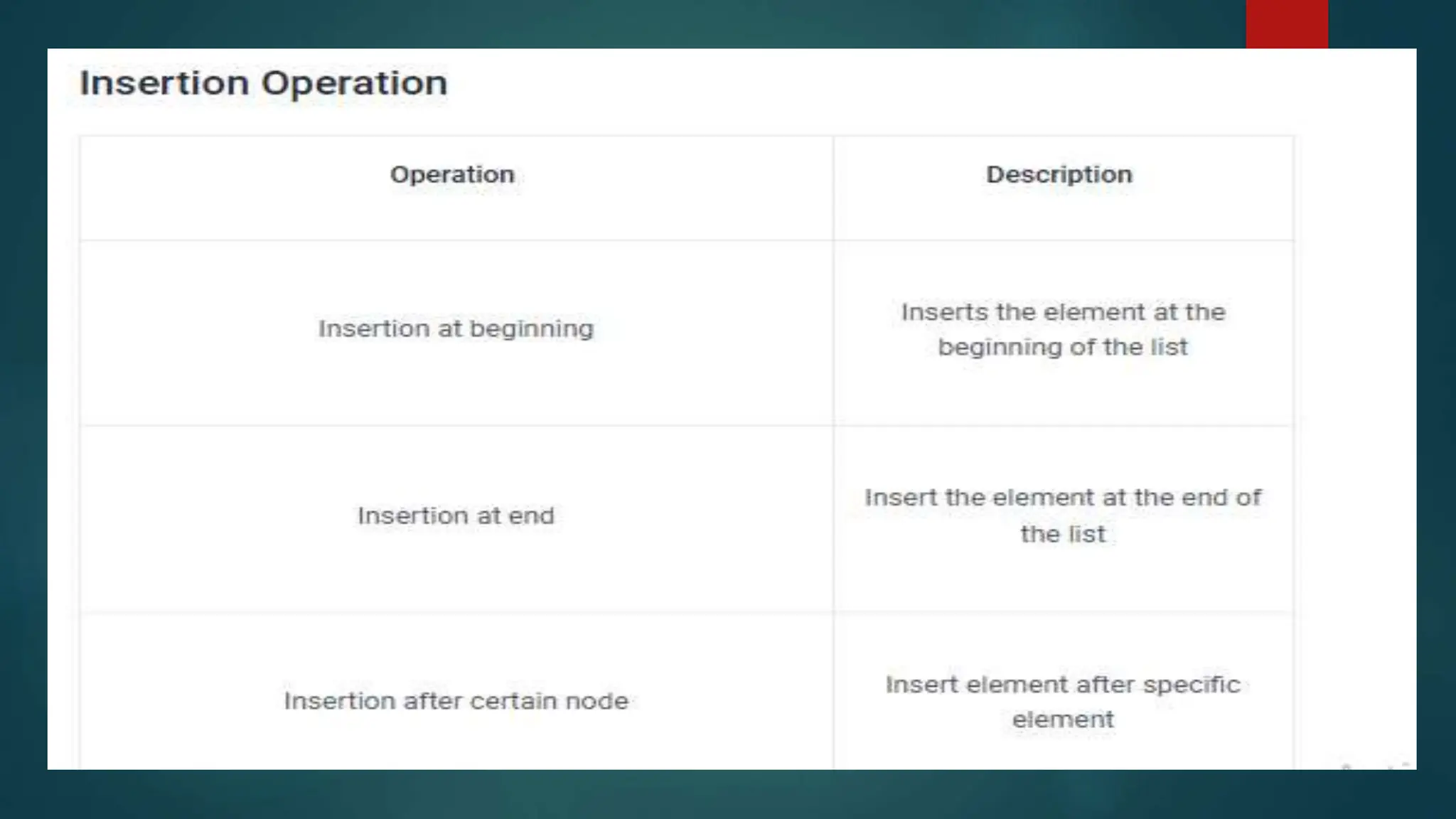Viewport: 1456px width, 819px height.
Task: Click the Insertion Operation heading
Action: pyautogui.click(x=263, y=83)
